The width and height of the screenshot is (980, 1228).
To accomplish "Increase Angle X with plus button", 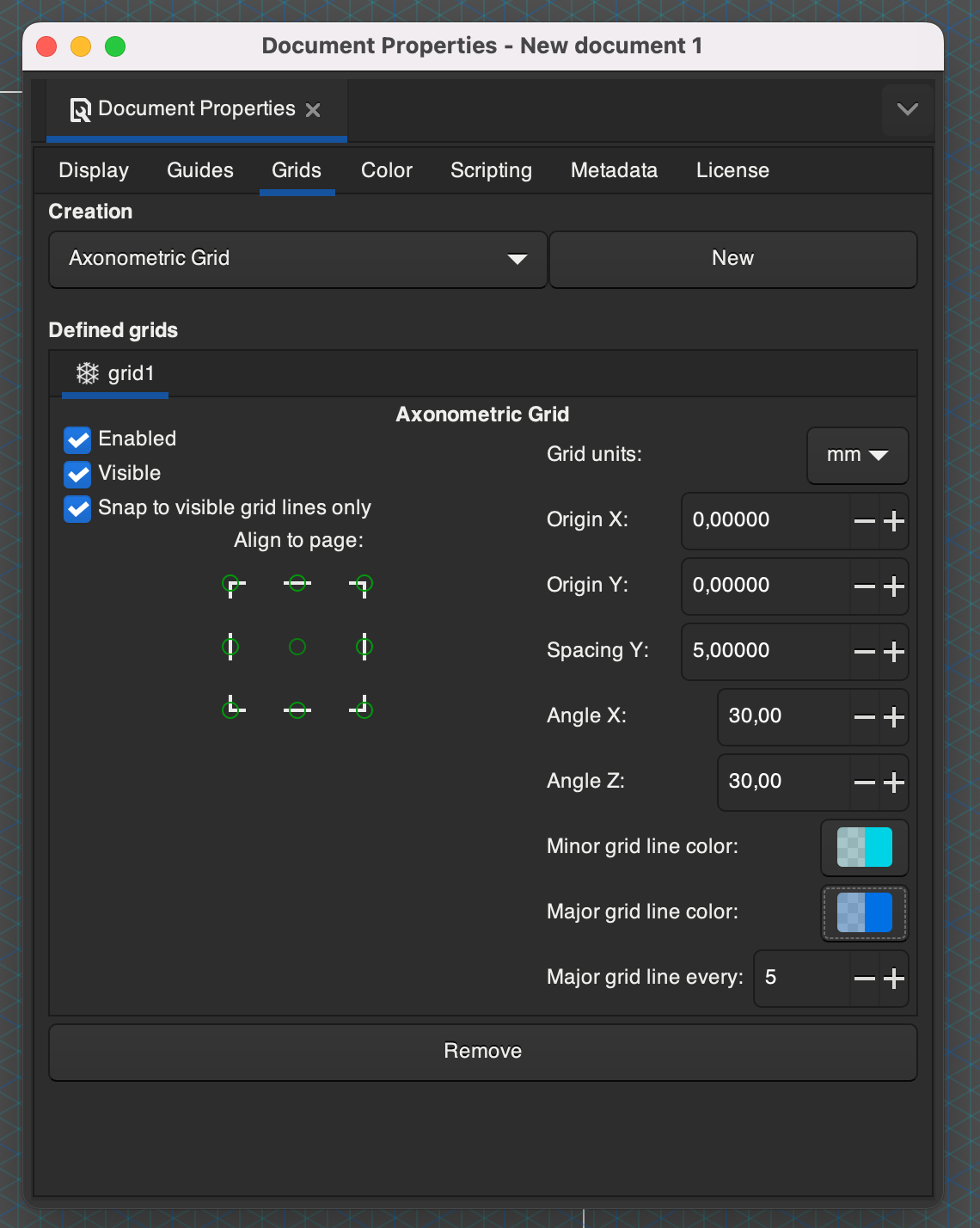I will coord(894,717).
